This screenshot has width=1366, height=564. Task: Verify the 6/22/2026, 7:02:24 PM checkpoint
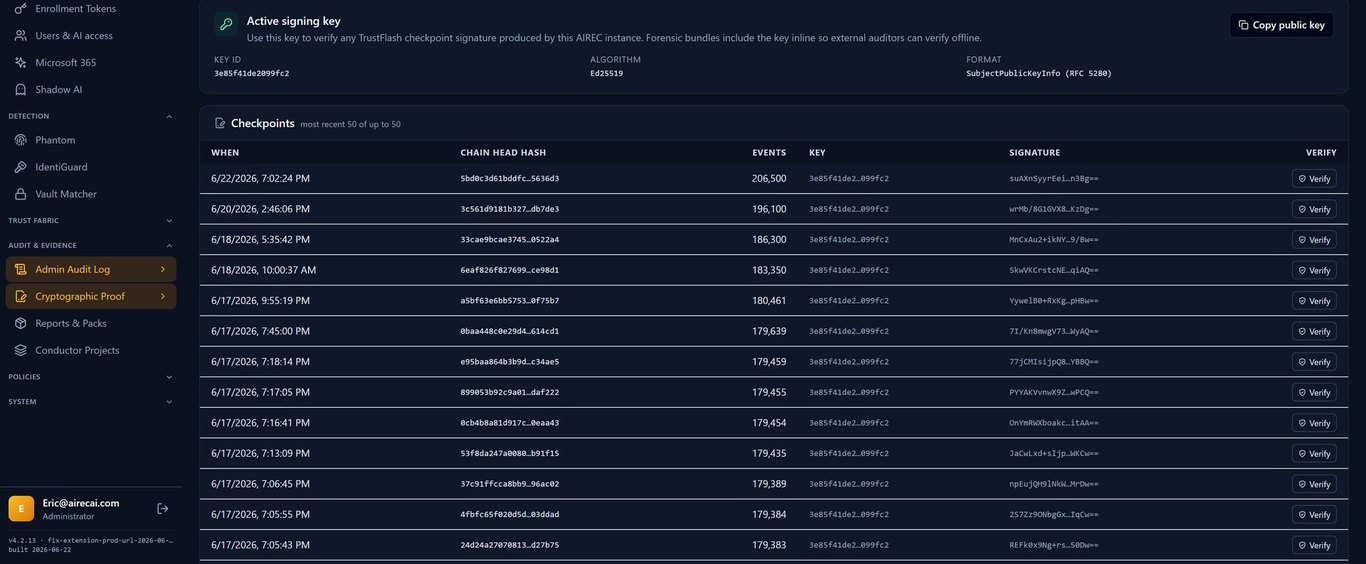click(x=1314, y=178)
